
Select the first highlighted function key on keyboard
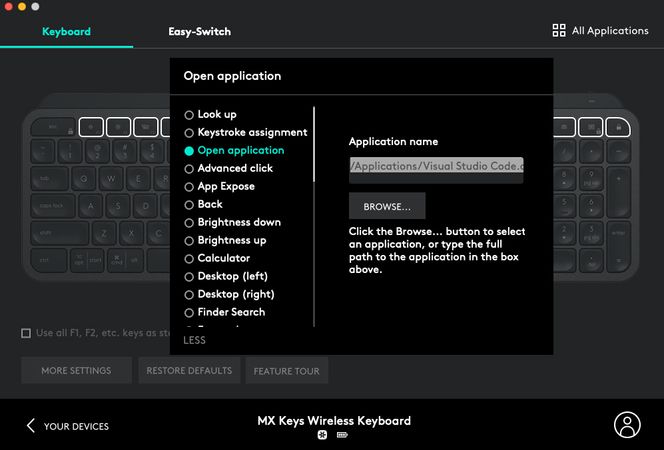pos(91,127)
